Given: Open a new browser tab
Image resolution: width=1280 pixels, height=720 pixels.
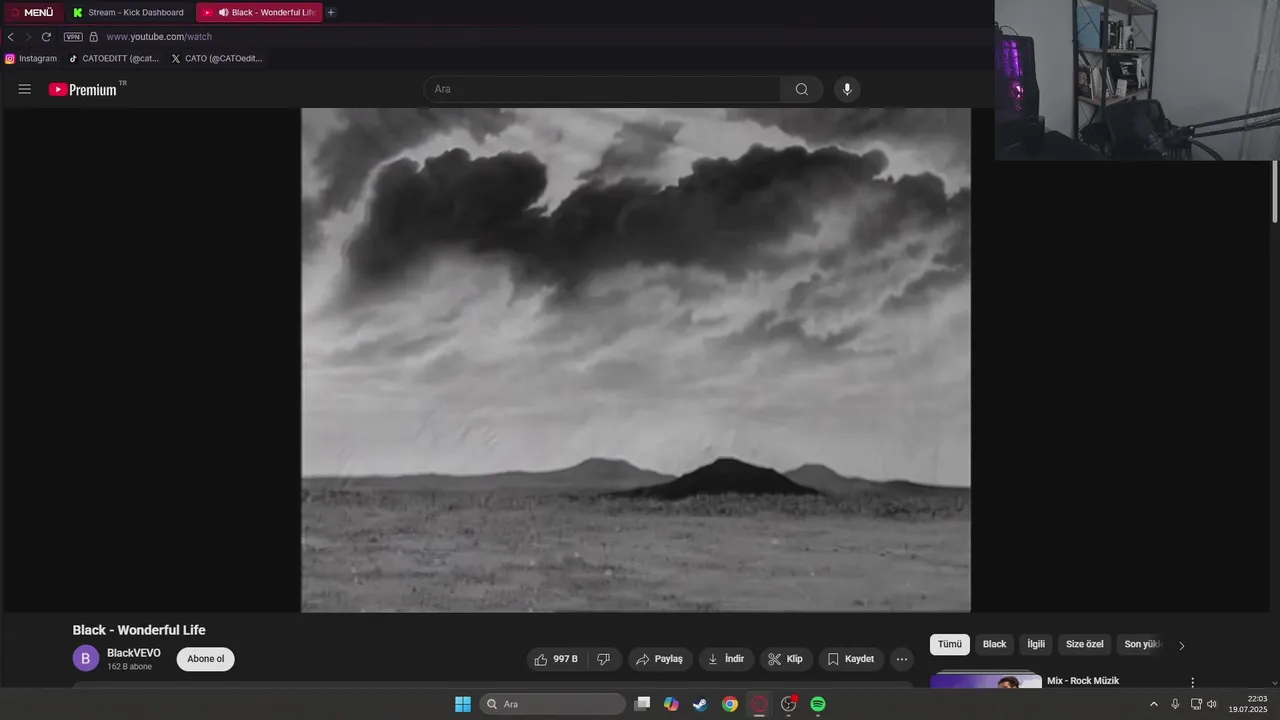Looking at the screenshot, I should tap(331, 12).
